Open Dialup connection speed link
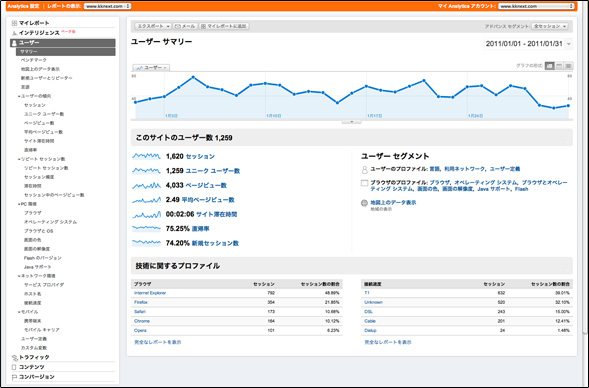The height and width of the screenshot is (388, 589). tap(370, 331)
